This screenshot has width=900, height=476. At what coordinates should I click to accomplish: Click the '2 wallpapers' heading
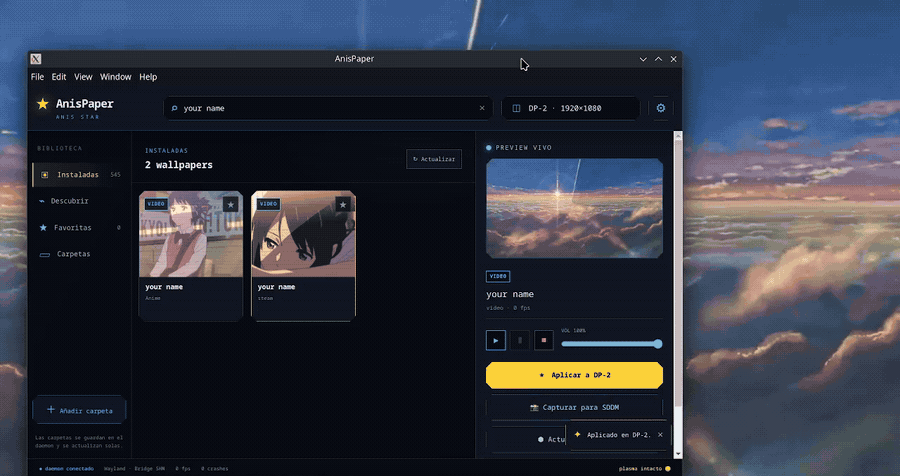179,165
